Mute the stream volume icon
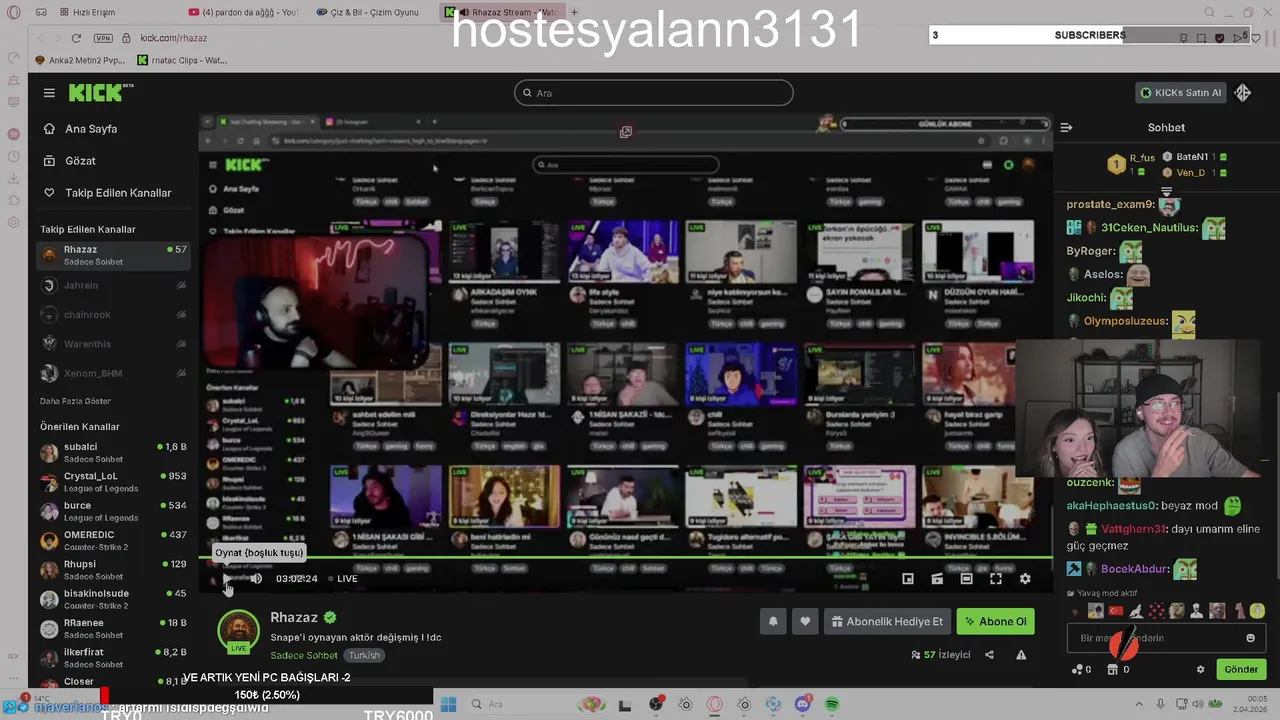The width and height of the screenshot is (1280, 720). pyautogui.click(x=256, y=578)
